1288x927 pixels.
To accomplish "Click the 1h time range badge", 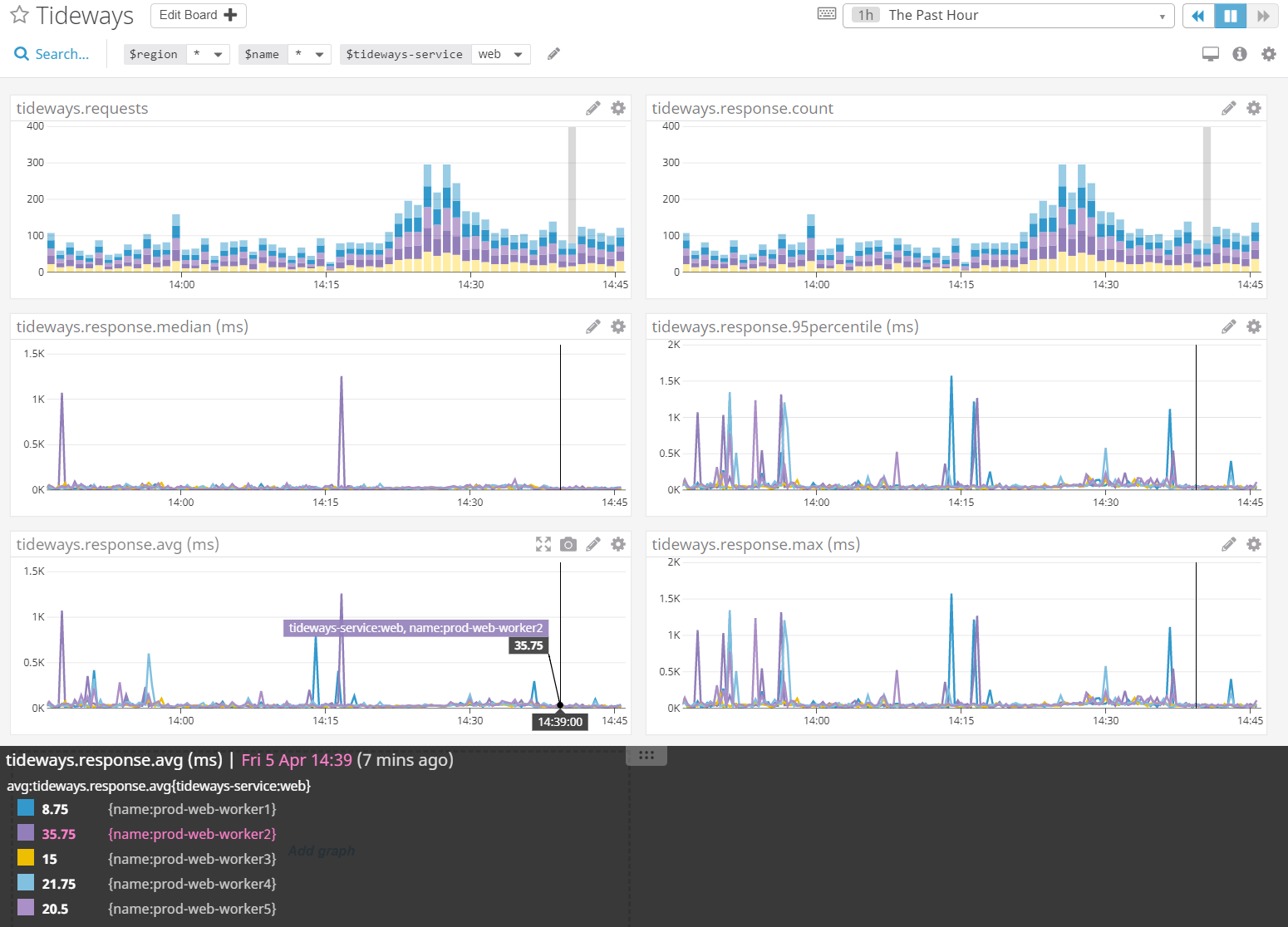I will click(x=866, y=15).
